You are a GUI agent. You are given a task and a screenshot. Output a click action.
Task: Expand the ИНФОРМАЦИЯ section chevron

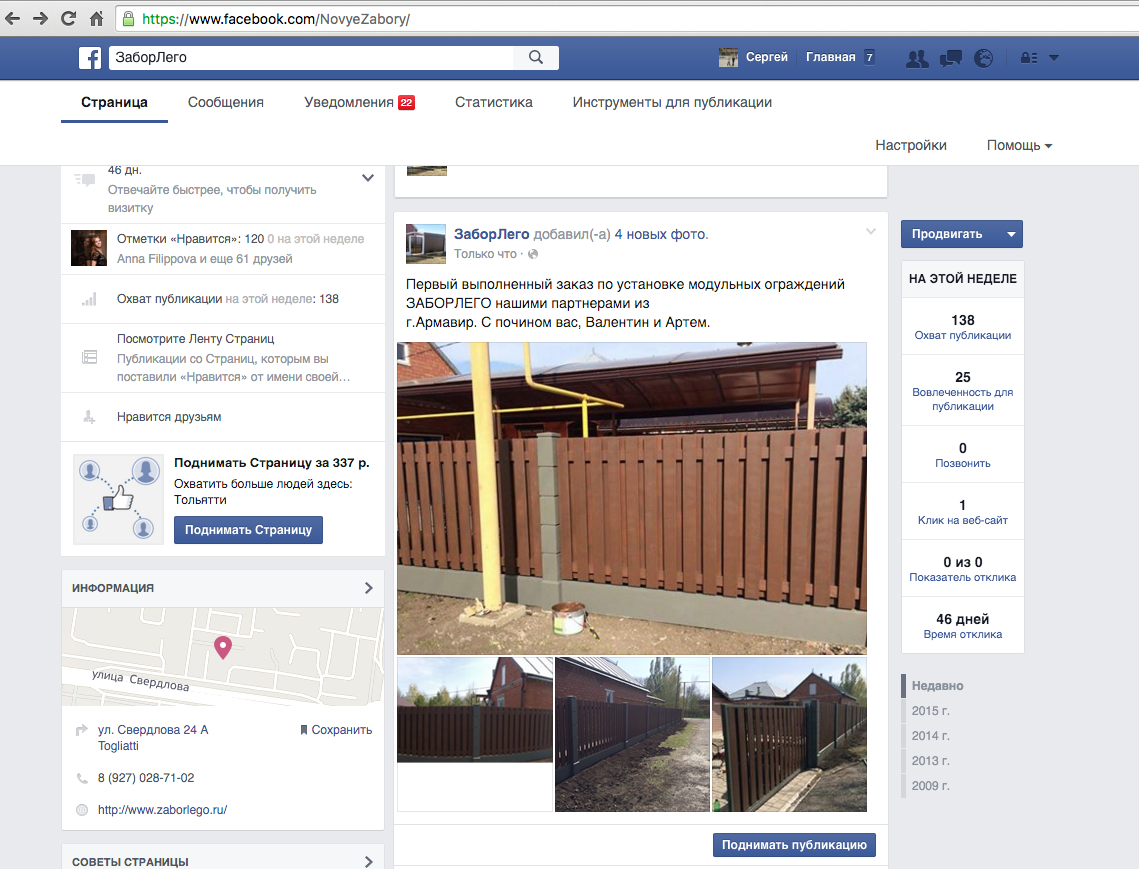[368, 588]
